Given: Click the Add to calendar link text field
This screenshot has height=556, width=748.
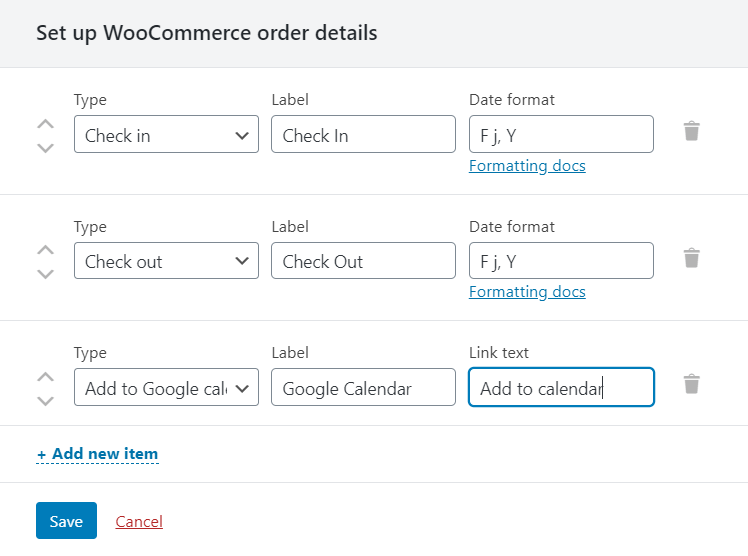Looking at the screenshot, I should 561,387.
